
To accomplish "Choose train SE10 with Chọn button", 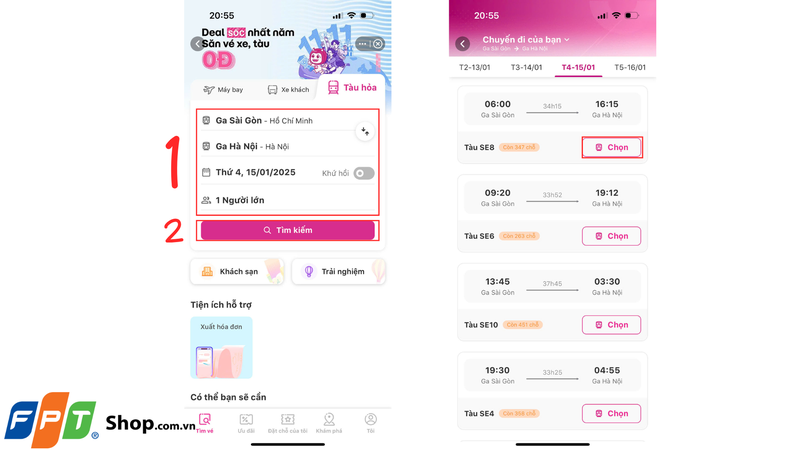I will tap(612, 325).
